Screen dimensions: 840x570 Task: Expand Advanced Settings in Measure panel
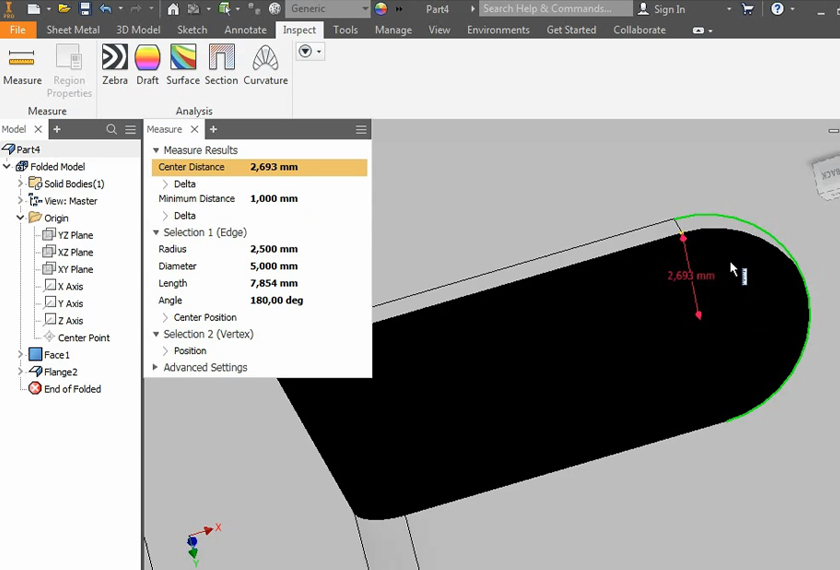(155, 368)
